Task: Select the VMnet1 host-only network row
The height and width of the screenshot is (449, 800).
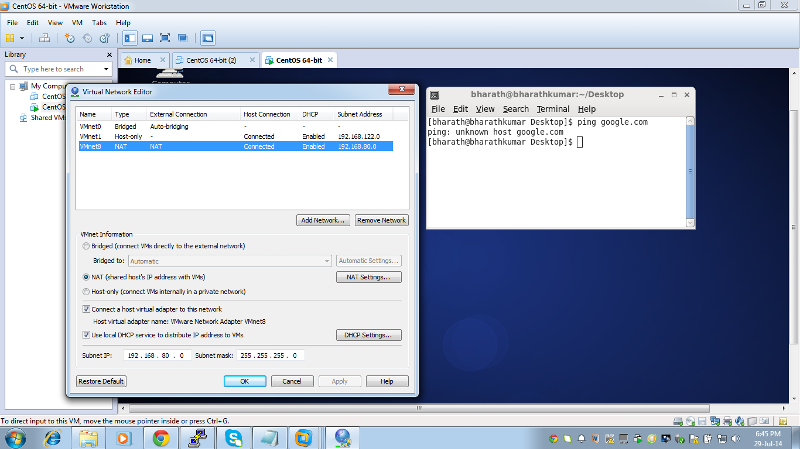Action: point(236,136)
